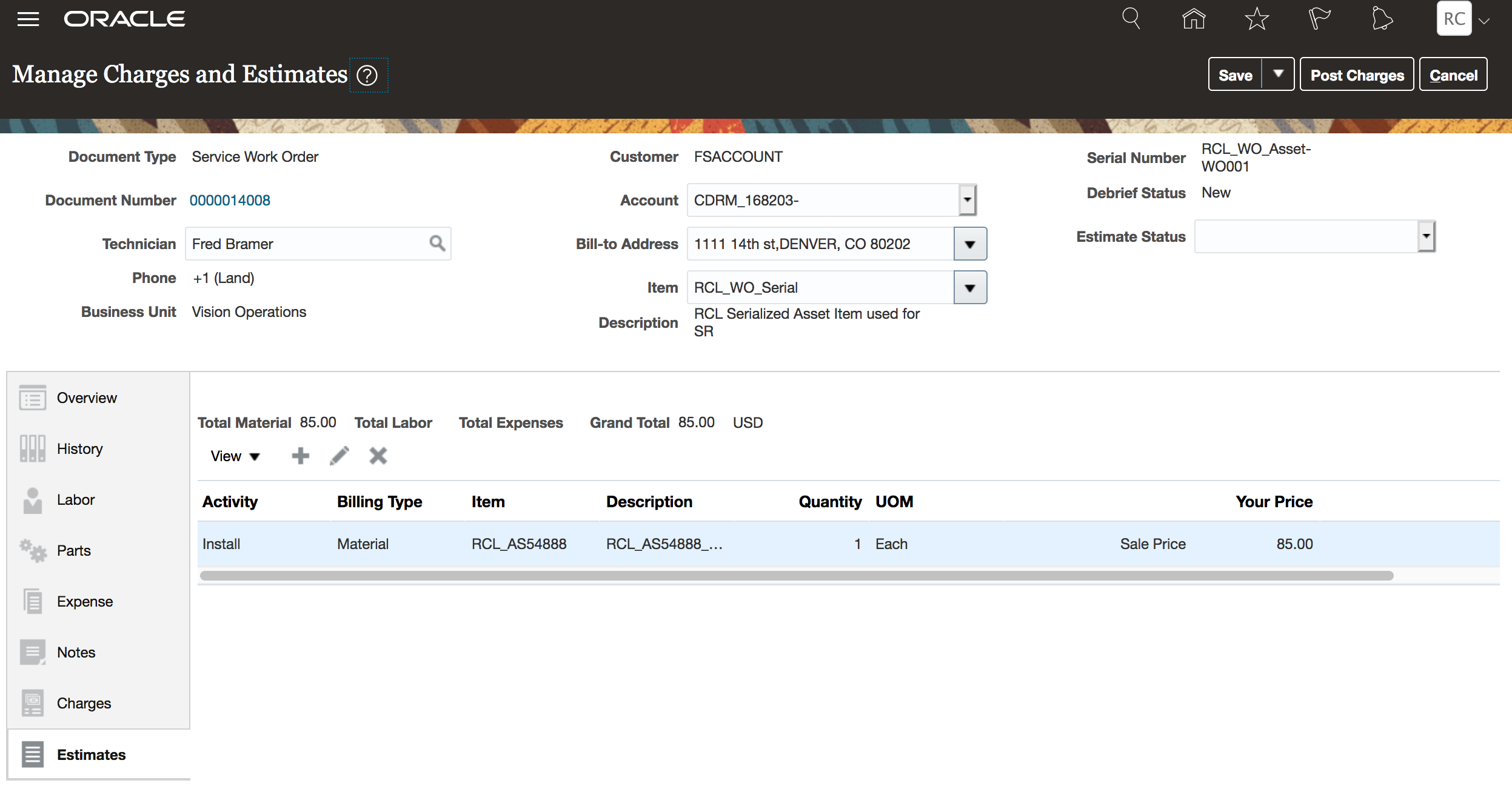
Task: Switch to the Charges tab
Action: pyautogui.click(x=84, y=703)
